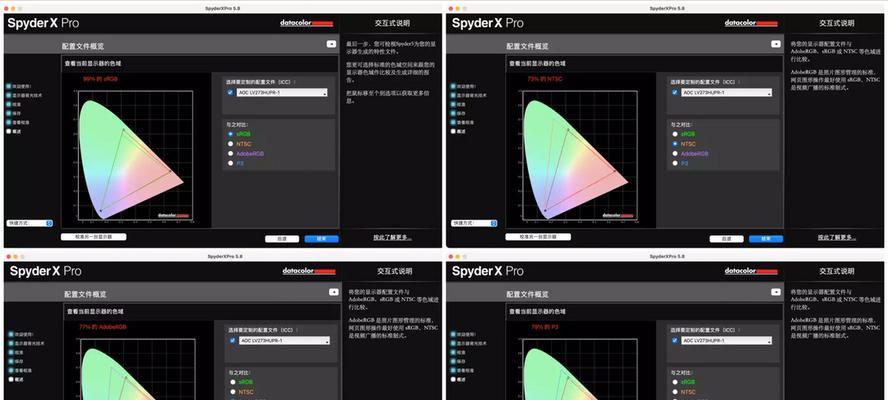Click 欢迎使用 step icon in 73% NTSC window

(453, 86)
